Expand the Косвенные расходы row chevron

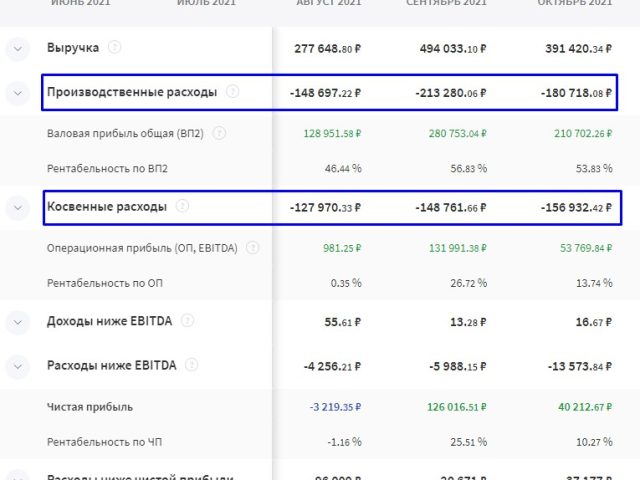pyautogui.click(x=18, y=208)
